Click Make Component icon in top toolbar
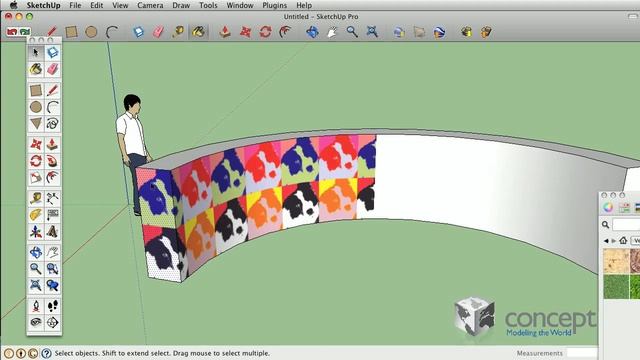Viewport: 640px width, 360px height. point(138,32)
